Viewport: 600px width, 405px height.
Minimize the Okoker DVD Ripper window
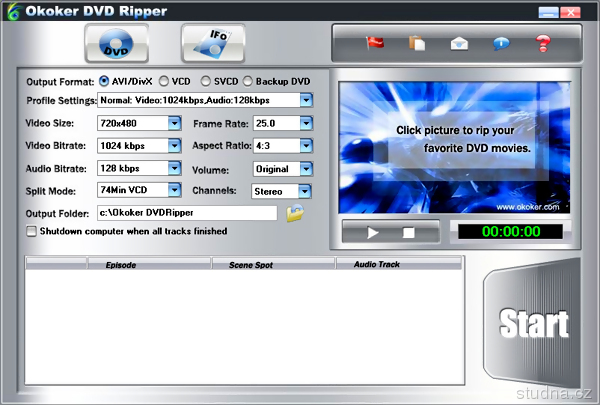click(x=548, y=12)
